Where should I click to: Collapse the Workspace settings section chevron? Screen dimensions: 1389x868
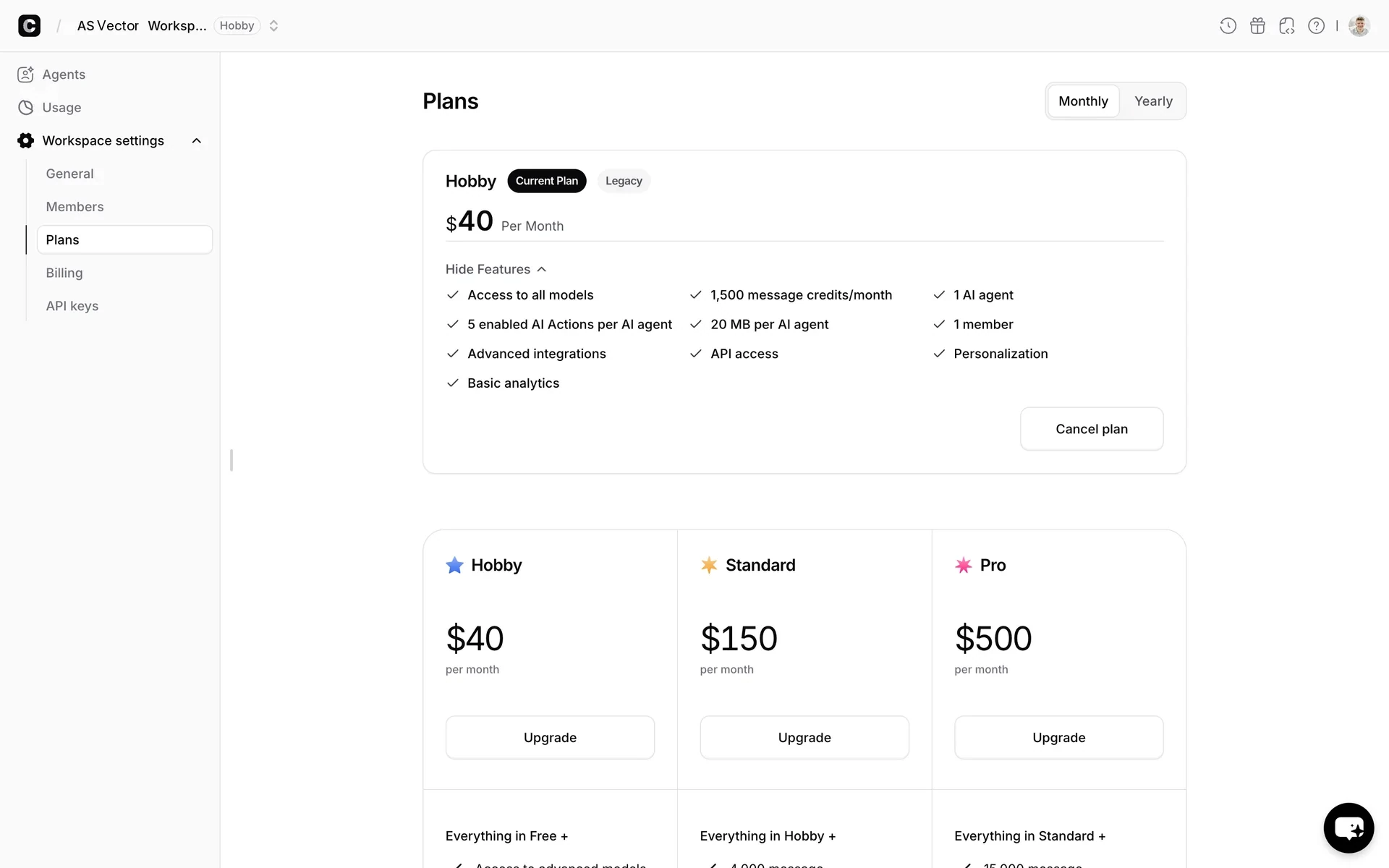pos(197,140)
